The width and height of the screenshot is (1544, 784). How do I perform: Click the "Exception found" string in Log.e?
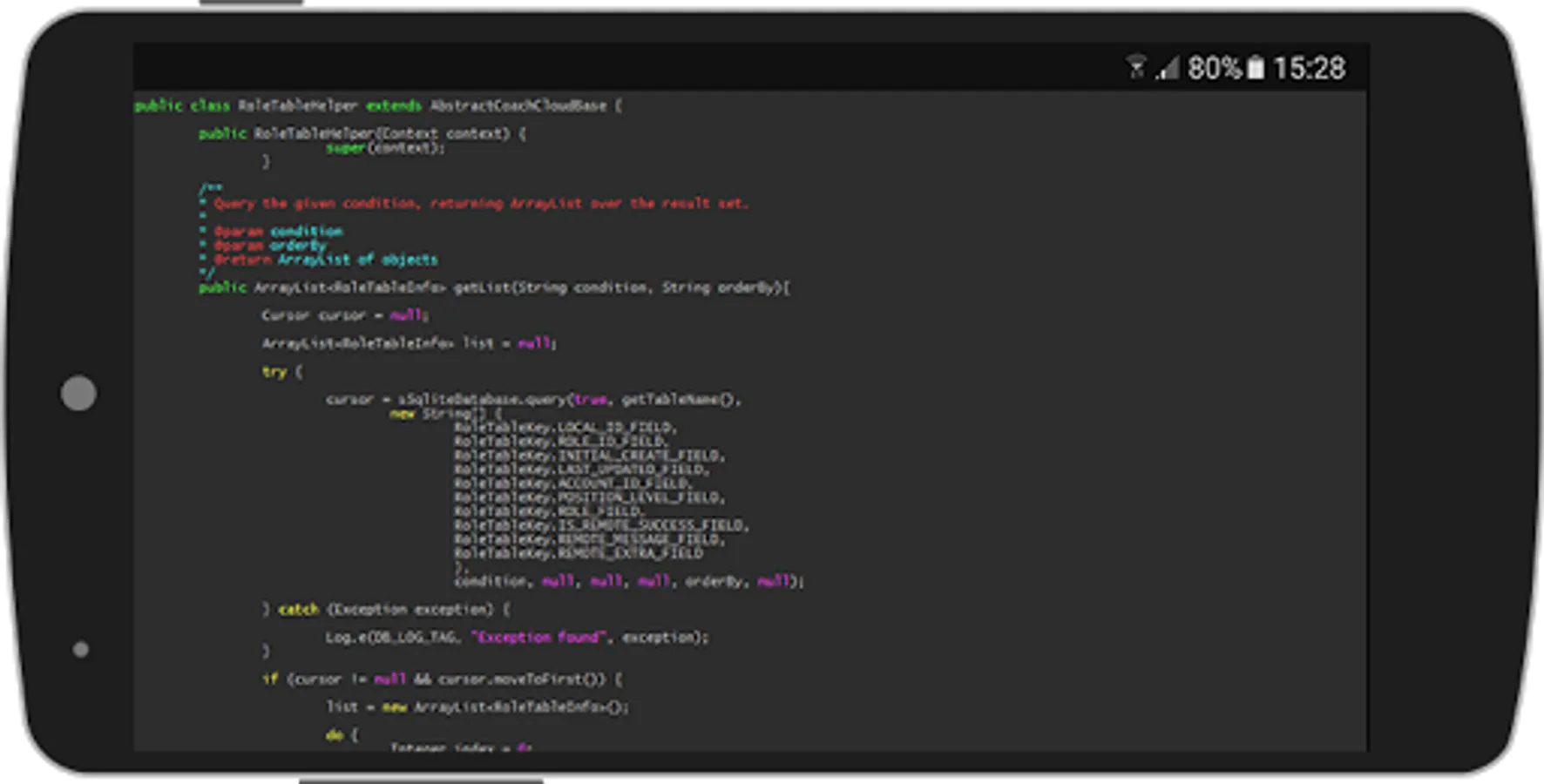[538, 638]
